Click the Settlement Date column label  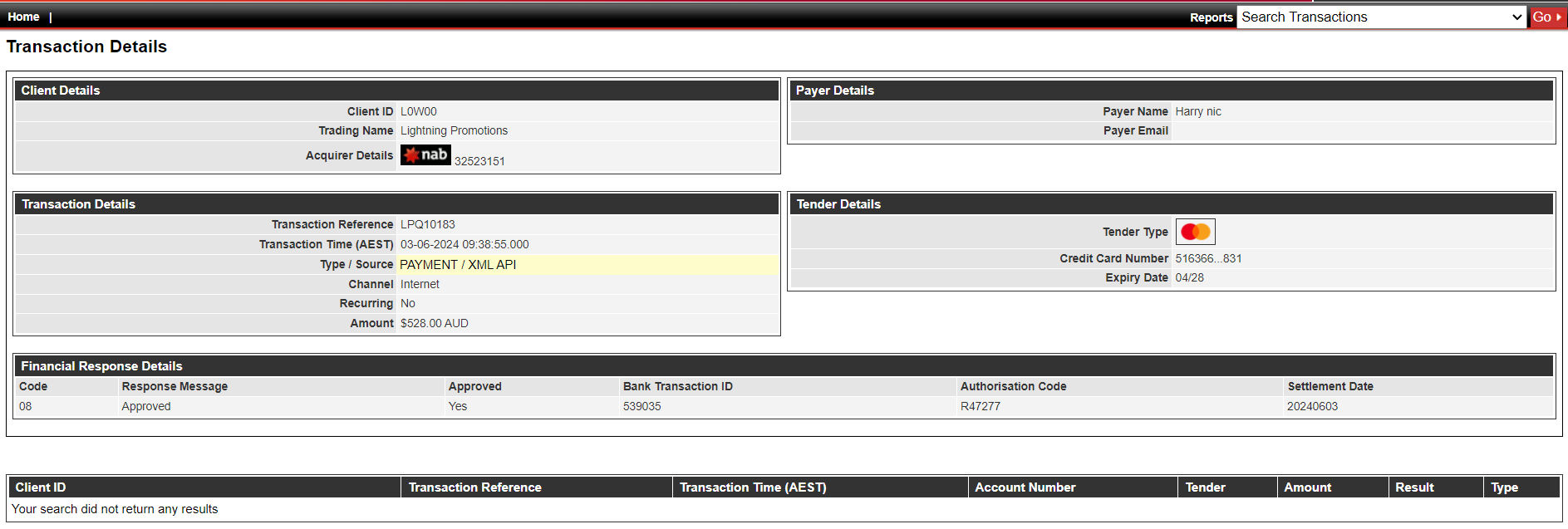(1330, 386)
